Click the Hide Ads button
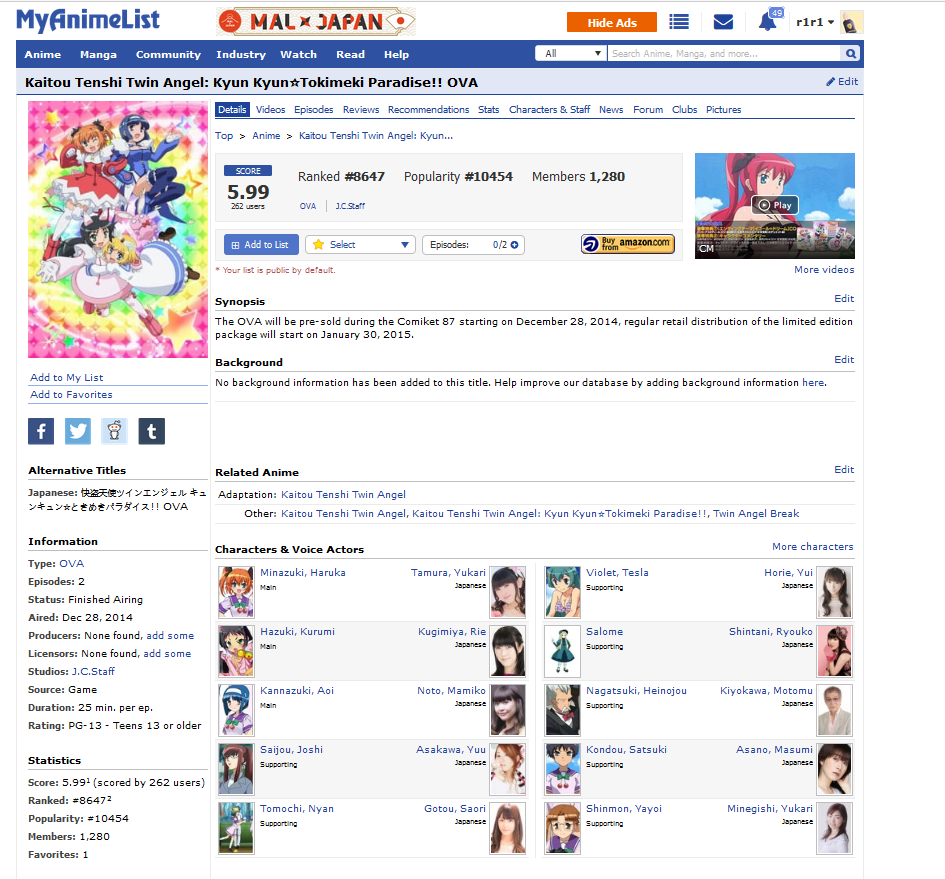Image resolution: width=945 pixels, height=879 pixels. pos(612,23)
